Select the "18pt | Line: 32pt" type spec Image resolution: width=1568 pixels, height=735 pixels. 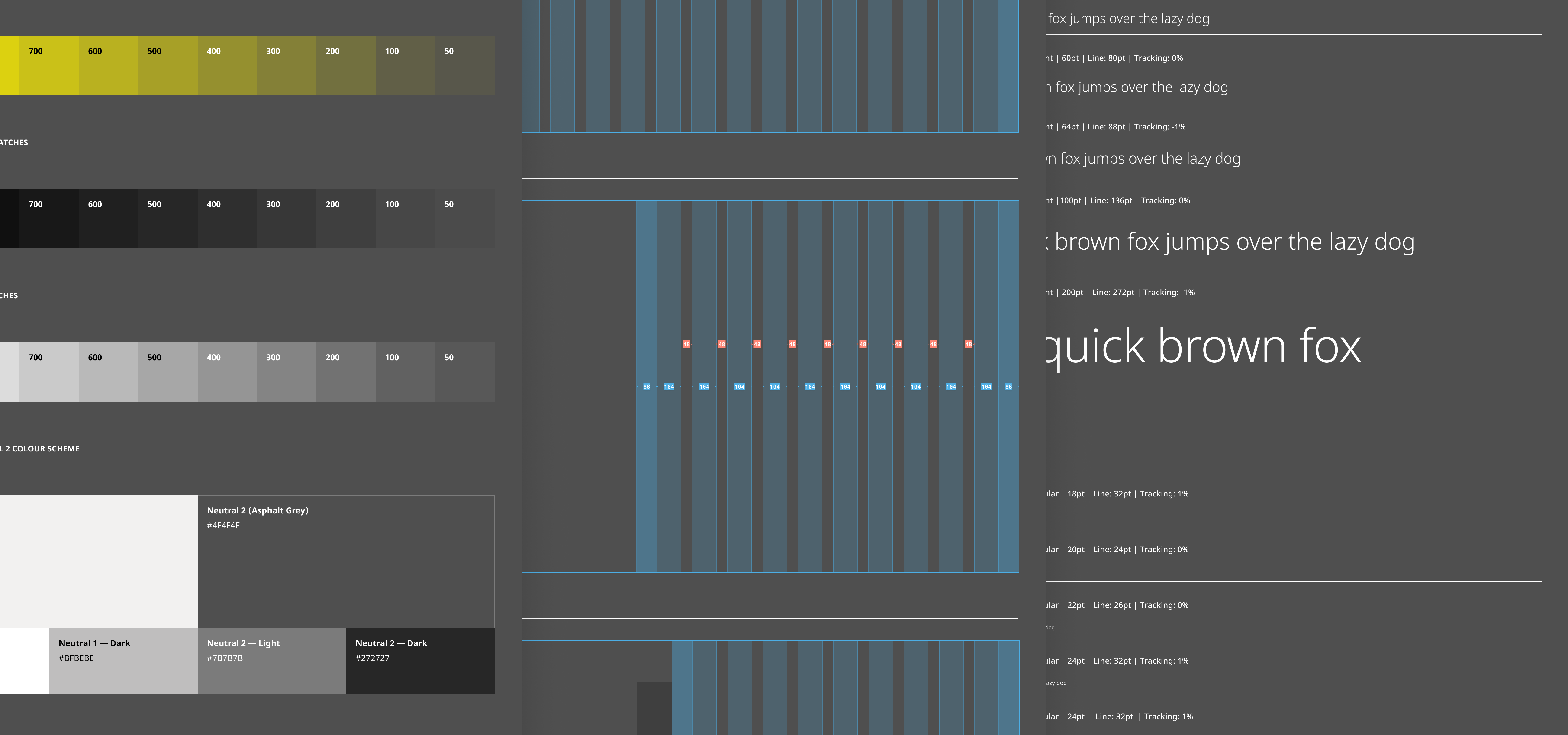pos(1099,494)
